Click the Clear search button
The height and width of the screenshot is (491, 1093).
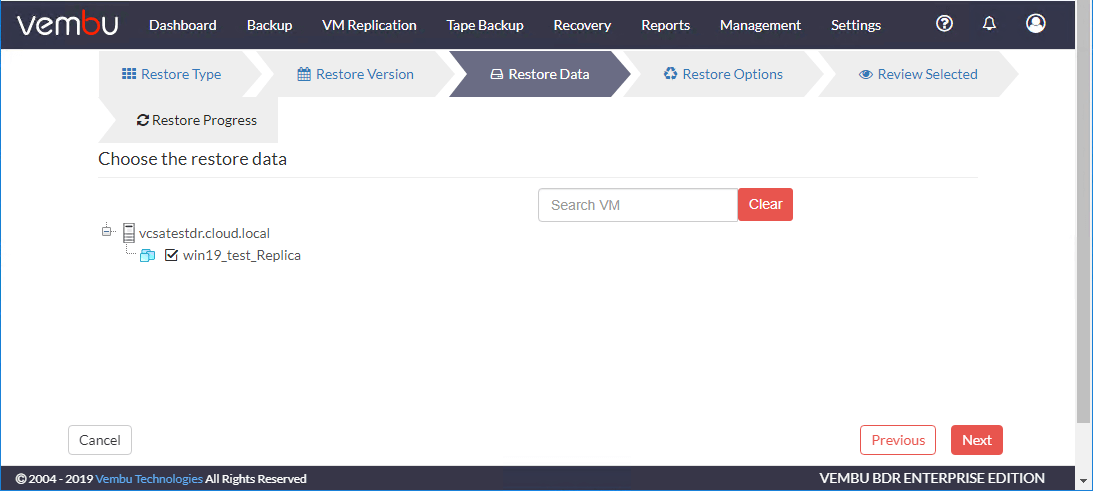tap(765, 204)
